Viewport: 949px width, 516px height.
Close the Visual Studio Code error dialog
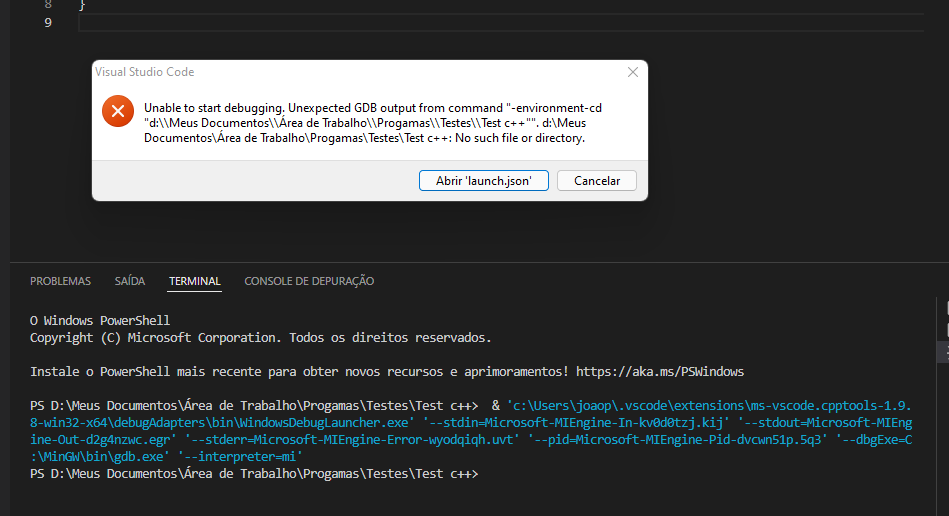(633, 72)
